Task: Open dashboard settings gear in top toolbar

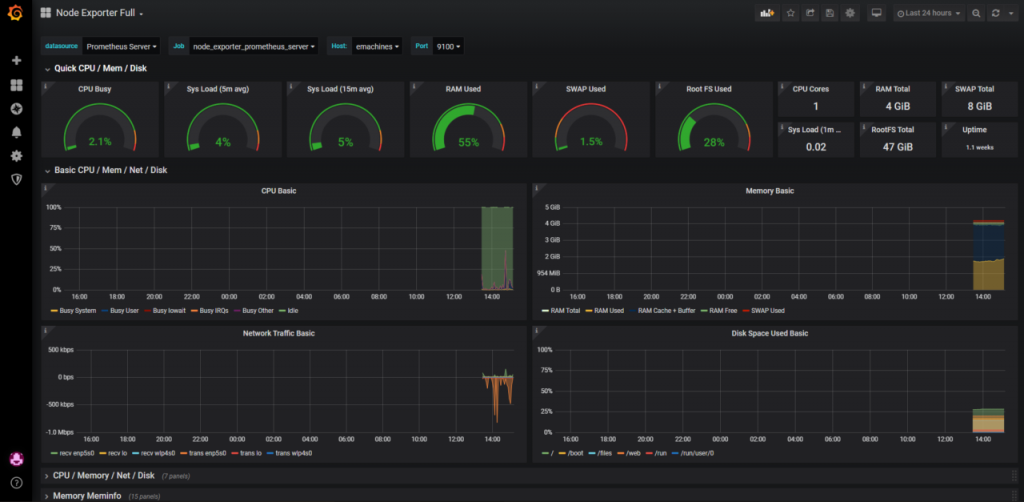Action: point(850,14)
